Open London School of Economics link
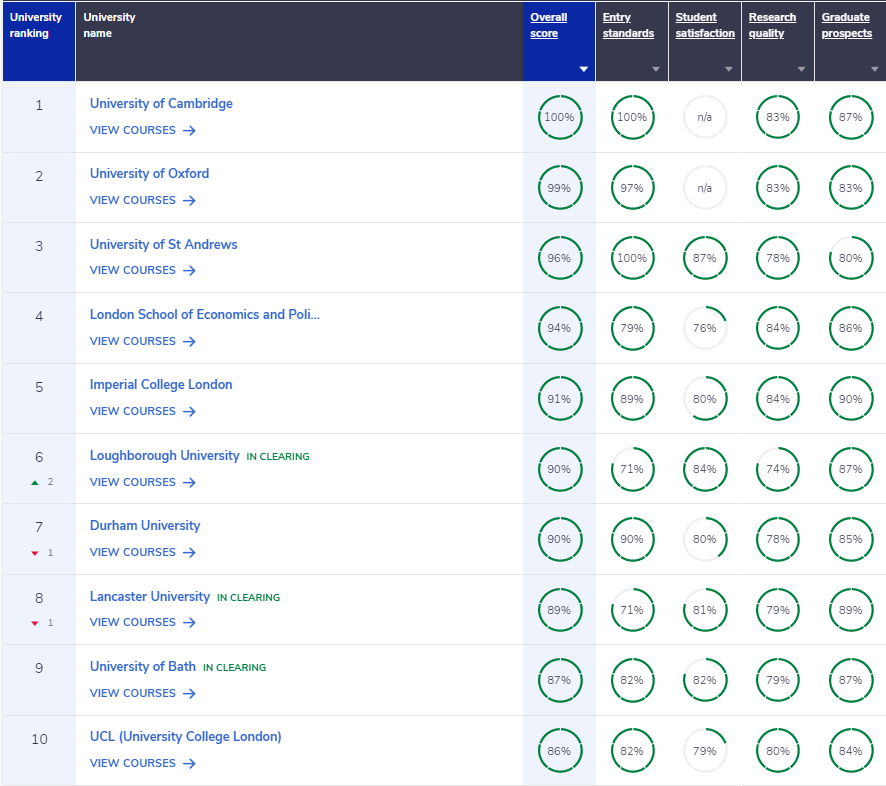Image resolution: width=886 pixels, height=786 pixels. (x=205, y=314)
